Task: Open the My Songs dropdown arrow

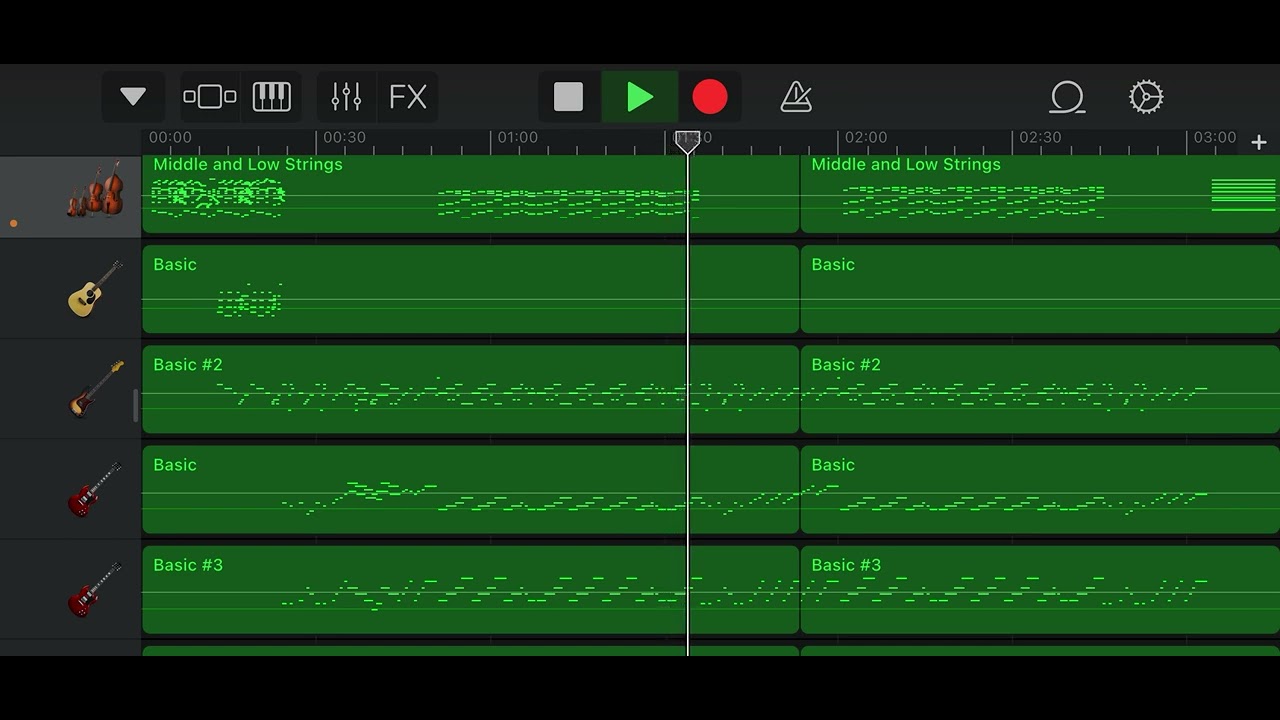Action: point(133,97)
